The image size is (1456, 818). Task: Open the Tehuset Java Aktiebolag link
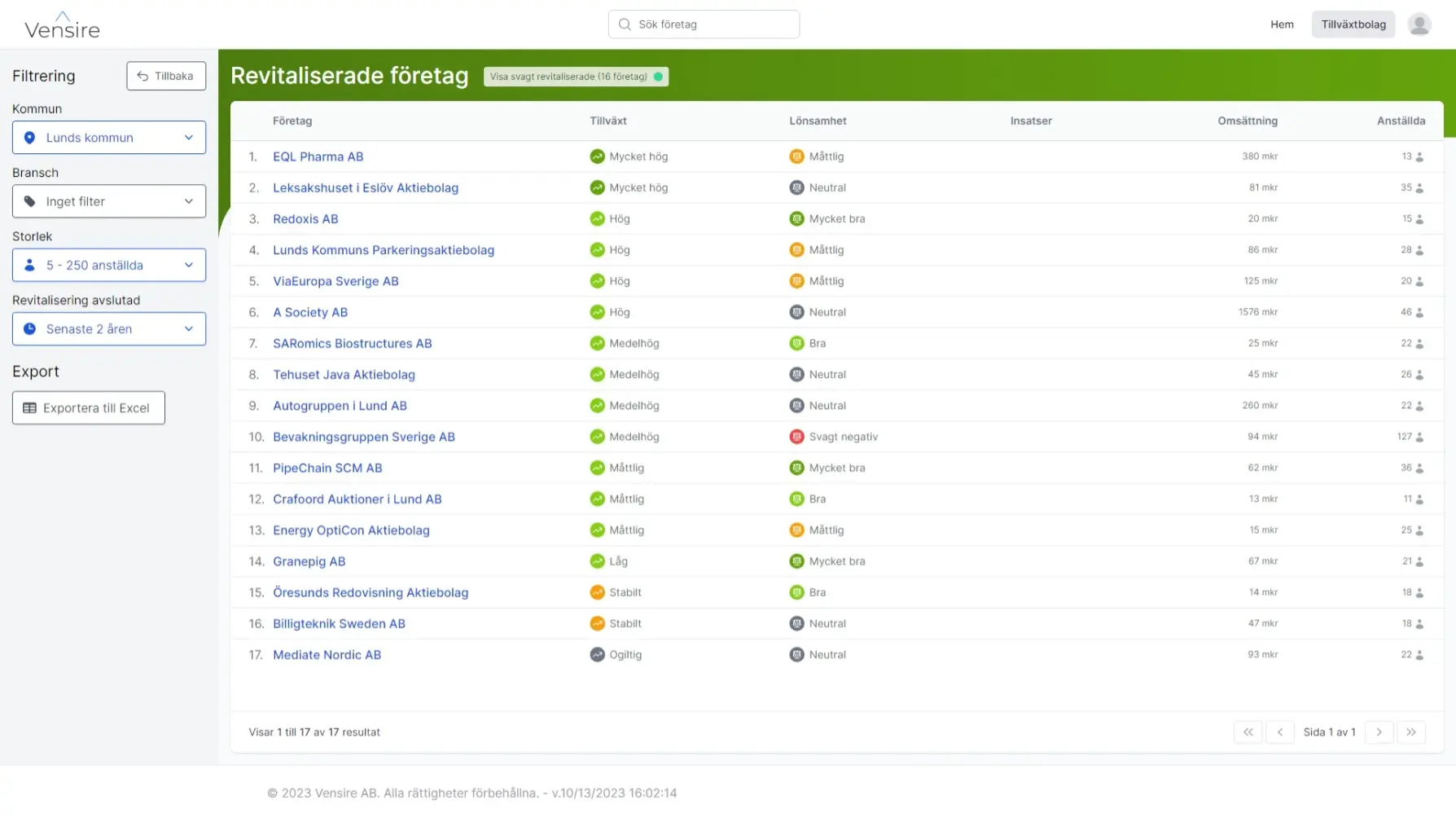(344, 375)
